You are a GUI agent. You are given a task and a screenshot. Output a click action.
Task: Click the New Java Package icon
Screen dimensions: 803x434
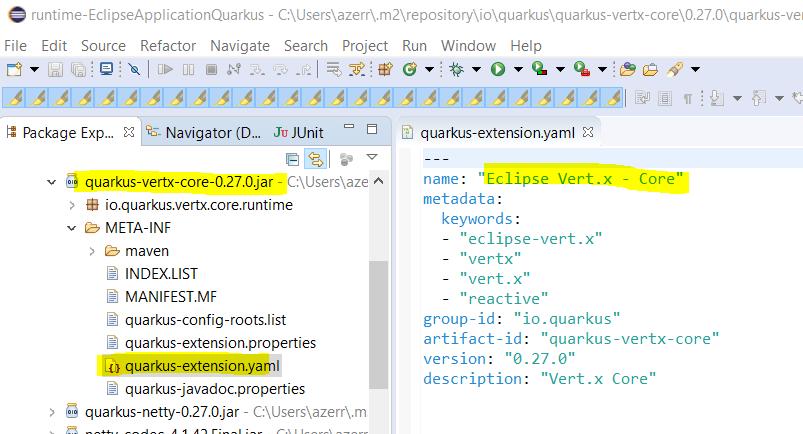pos(385,69)
